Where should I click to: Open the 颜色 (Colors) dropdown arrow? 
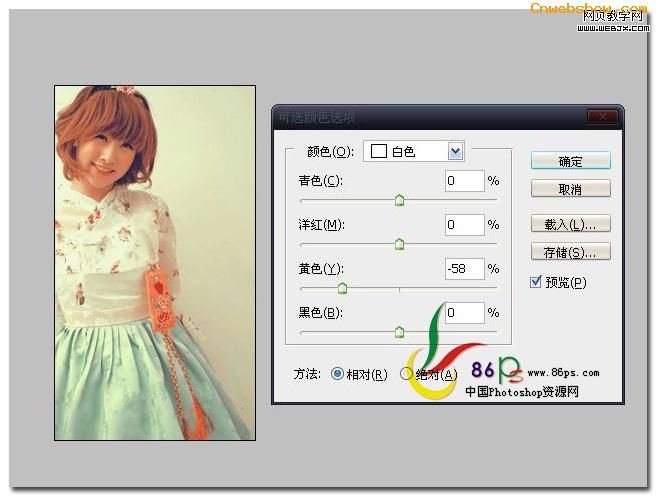coord(455,152)
